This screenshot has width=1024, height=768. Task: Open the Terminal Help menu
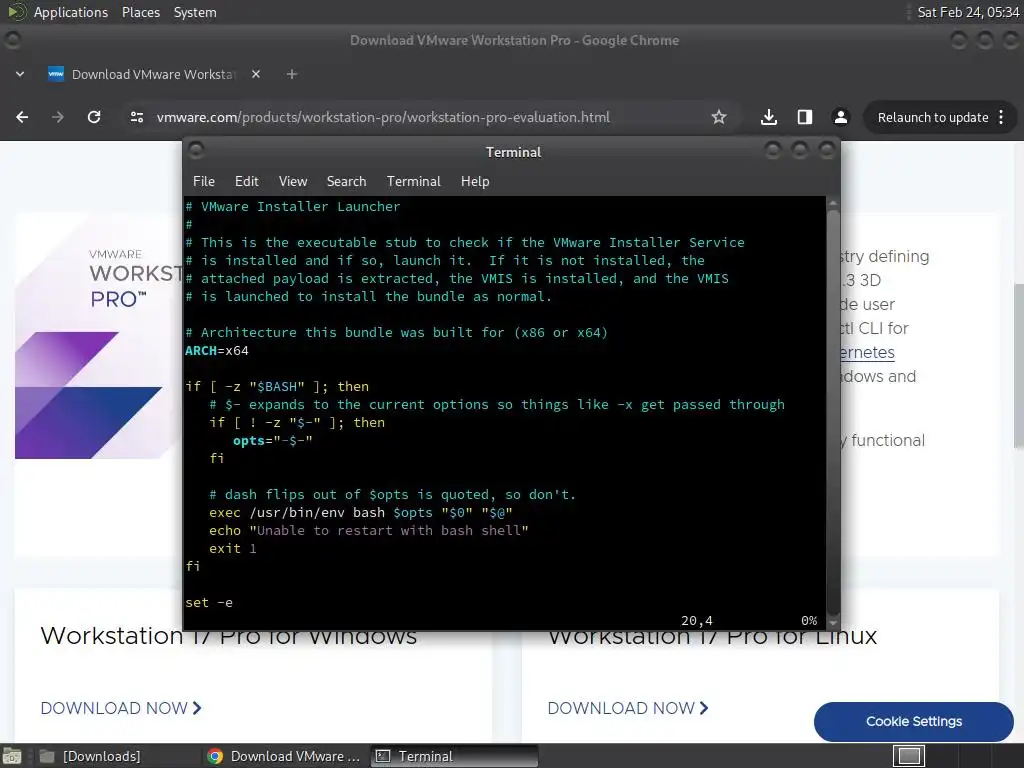(x=475, y=182)
